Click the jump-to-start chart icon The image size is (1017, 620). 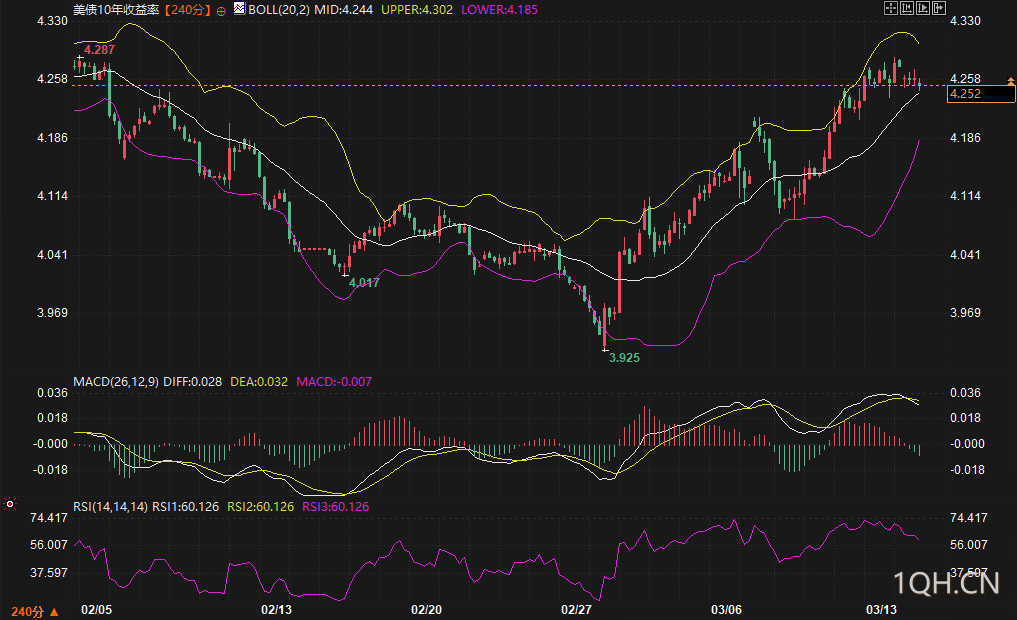(907, 8)
